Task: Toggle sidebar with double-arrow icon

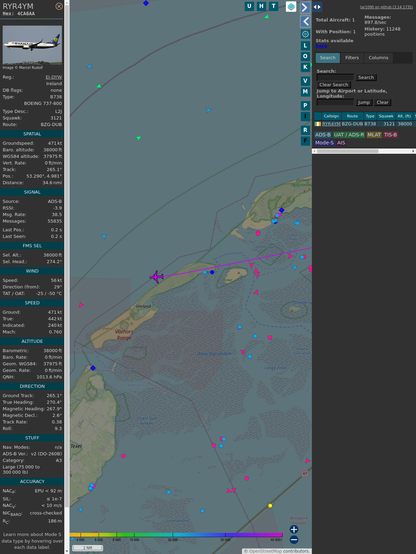Action: tap(317, 7)
